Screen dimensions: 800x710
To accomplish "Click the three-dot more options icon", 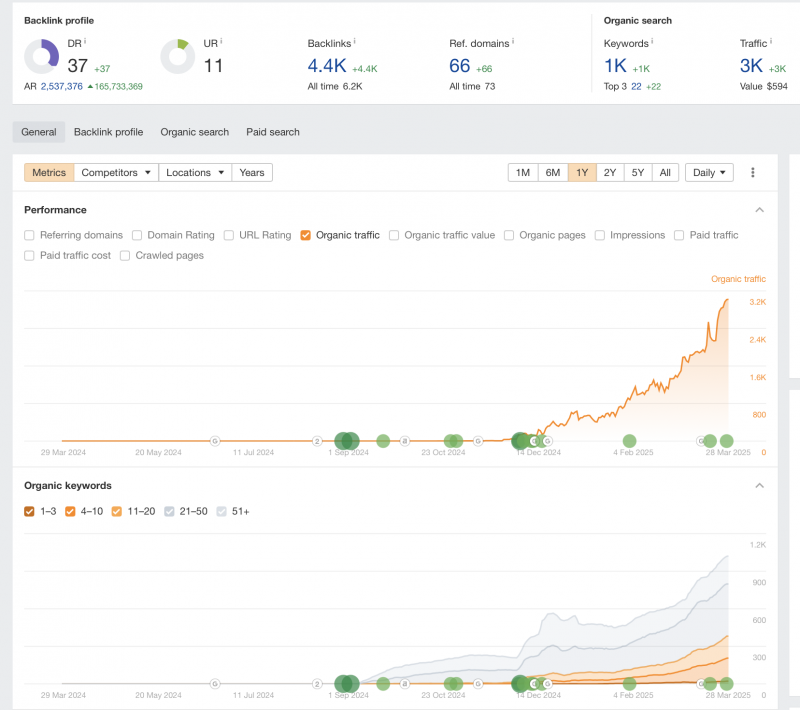I will click(753, 173).
